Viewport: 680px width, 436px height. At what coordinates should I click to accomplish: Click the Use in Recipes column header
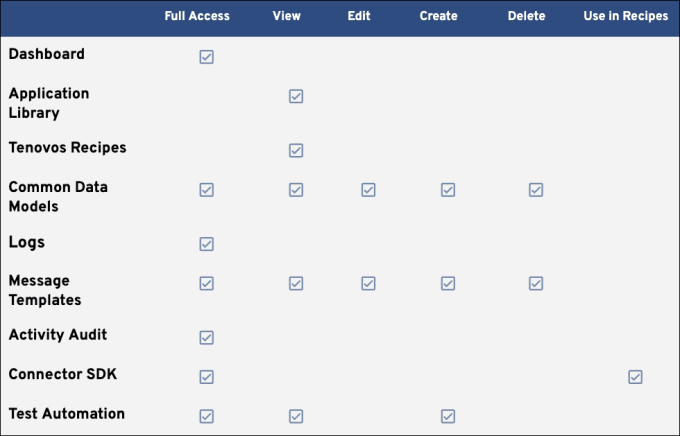click(x=625, y=16)
